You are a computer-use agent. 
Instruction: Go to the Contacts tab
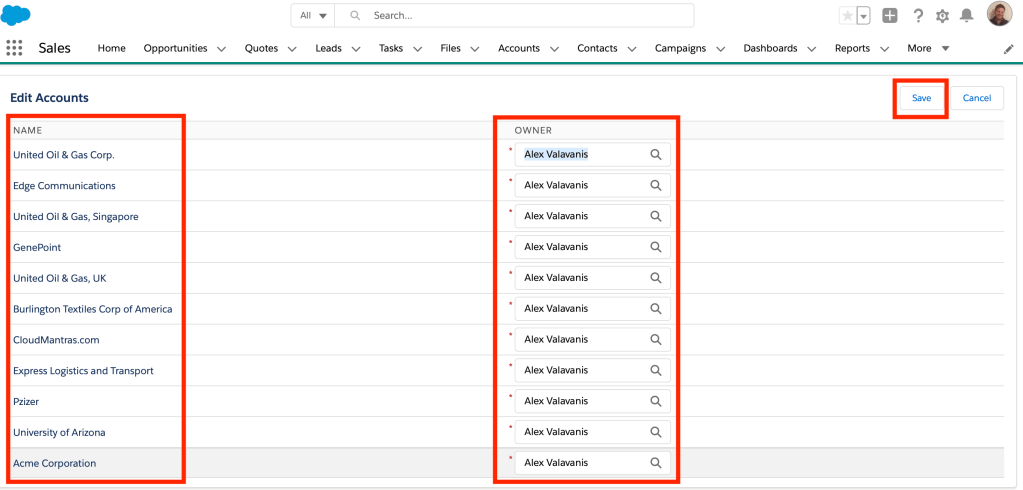pyautogui.click(x=597, y=48)
